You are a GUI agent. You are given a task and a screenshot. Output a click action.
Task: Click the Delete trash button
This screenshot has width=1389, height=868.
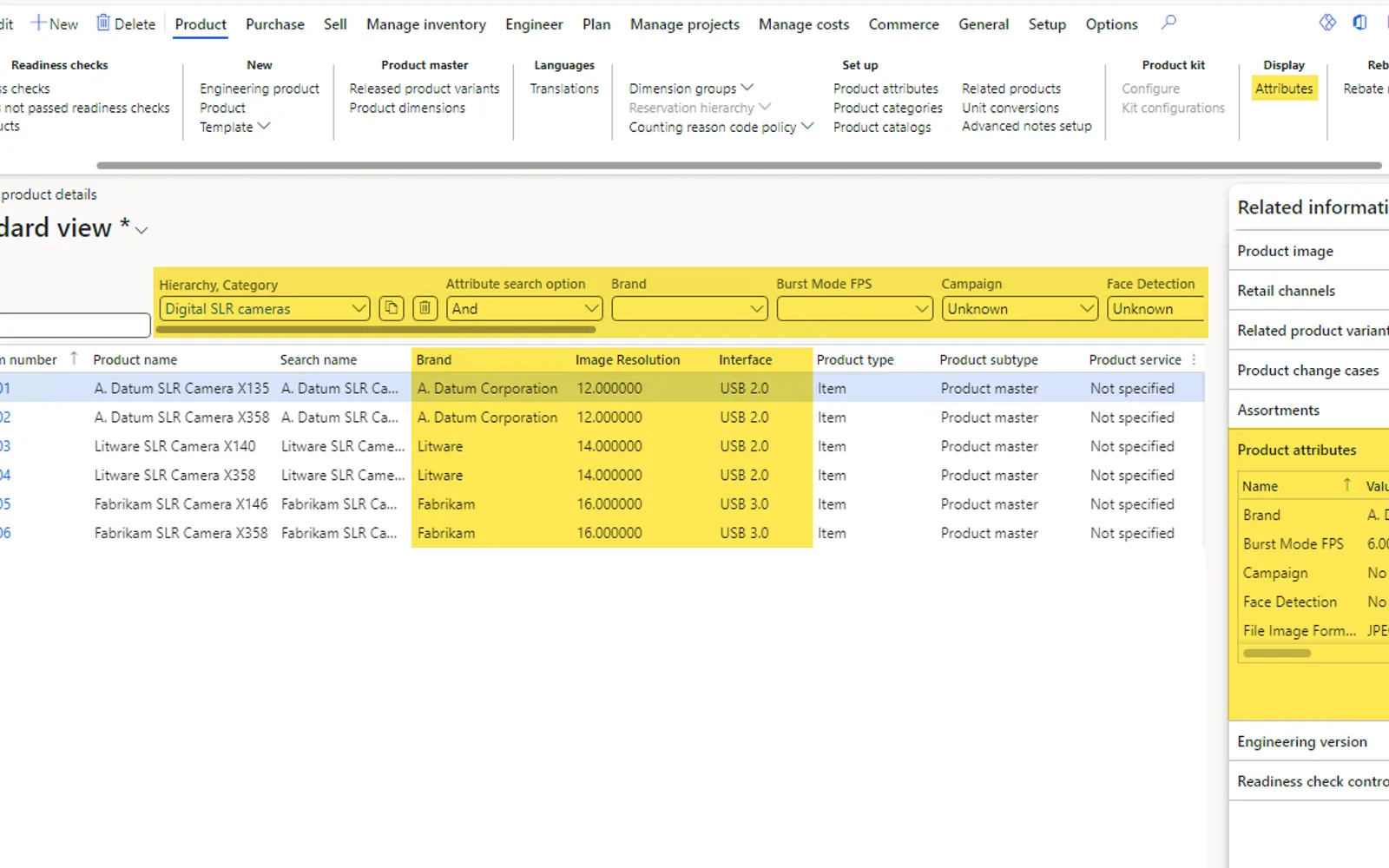coord(126,23)
